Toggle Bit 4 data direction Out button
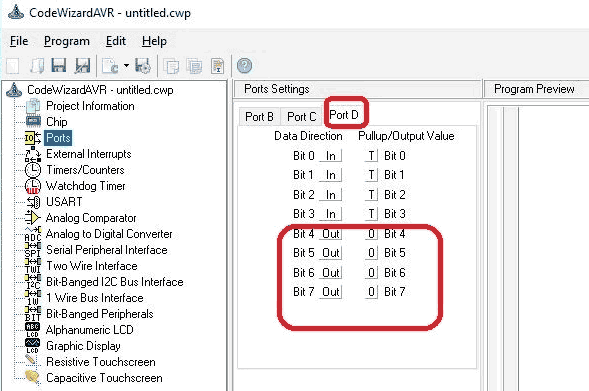 pos(331,234)
